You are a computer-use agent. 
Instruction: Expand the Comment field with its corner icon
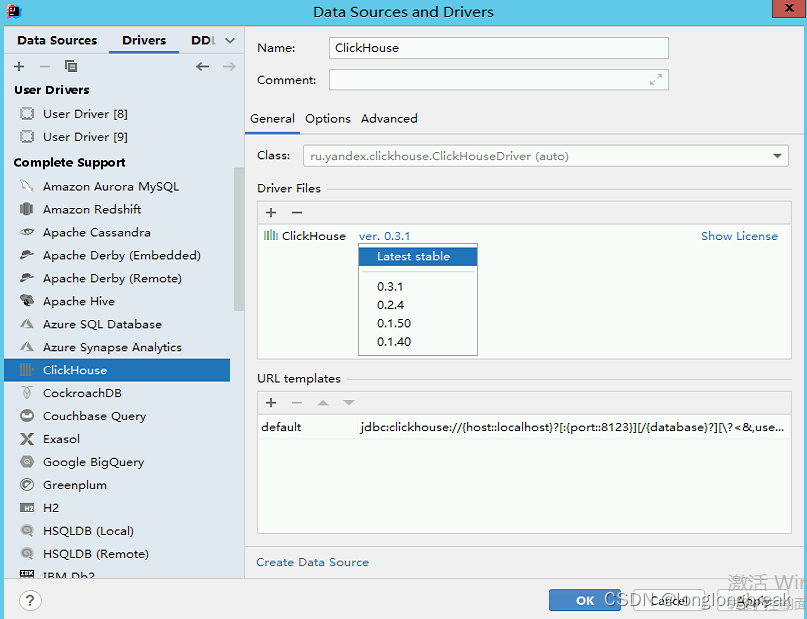coord(657,80)
